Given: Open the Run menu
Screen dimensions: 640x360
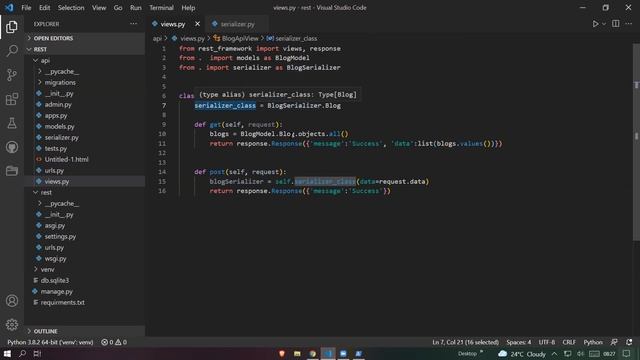Looking at the screenshot, I should point(136,8).
